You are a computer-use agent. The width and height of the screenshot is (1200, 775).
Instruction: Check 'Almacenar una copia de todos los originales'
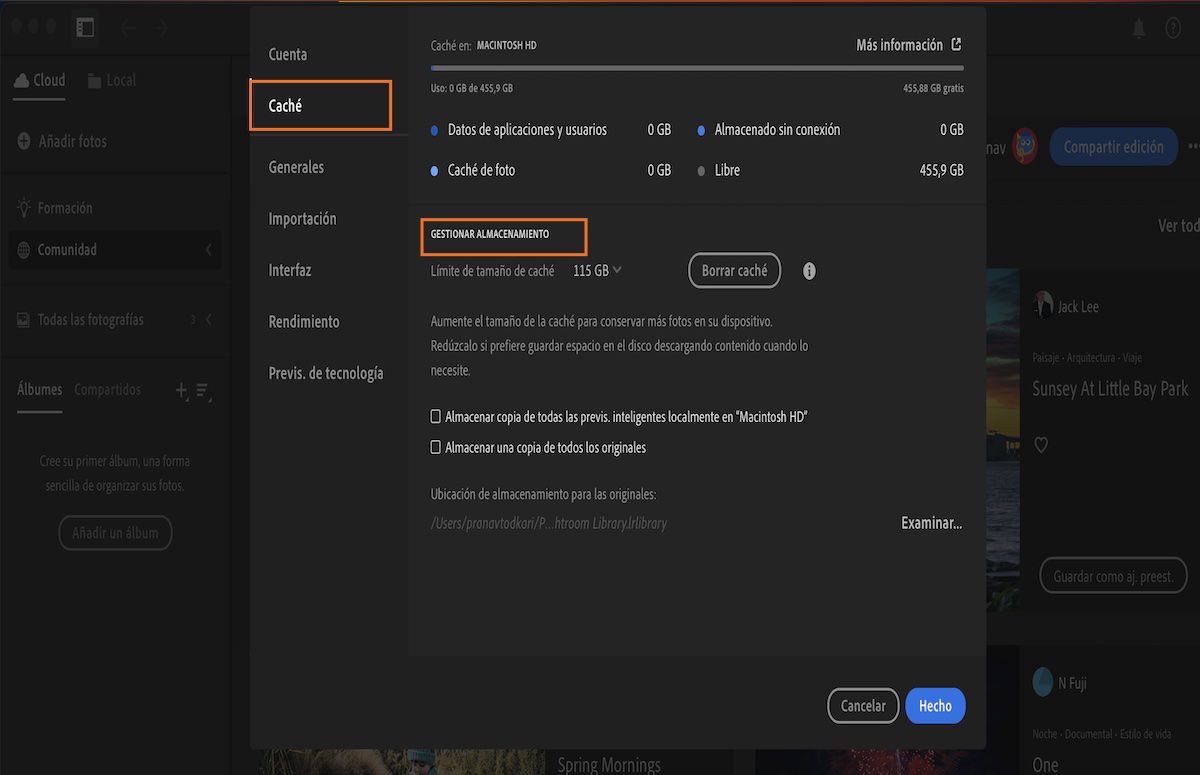(x=436, y=447)
